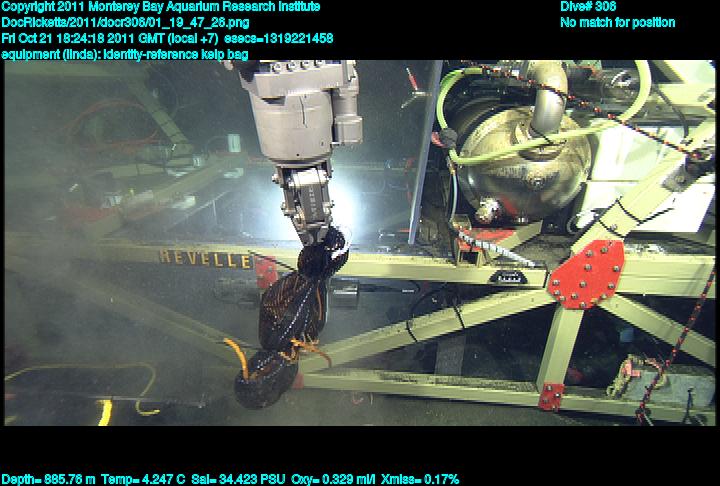
Task: Click the MBARI copyright text line
Action: [162, 7]
